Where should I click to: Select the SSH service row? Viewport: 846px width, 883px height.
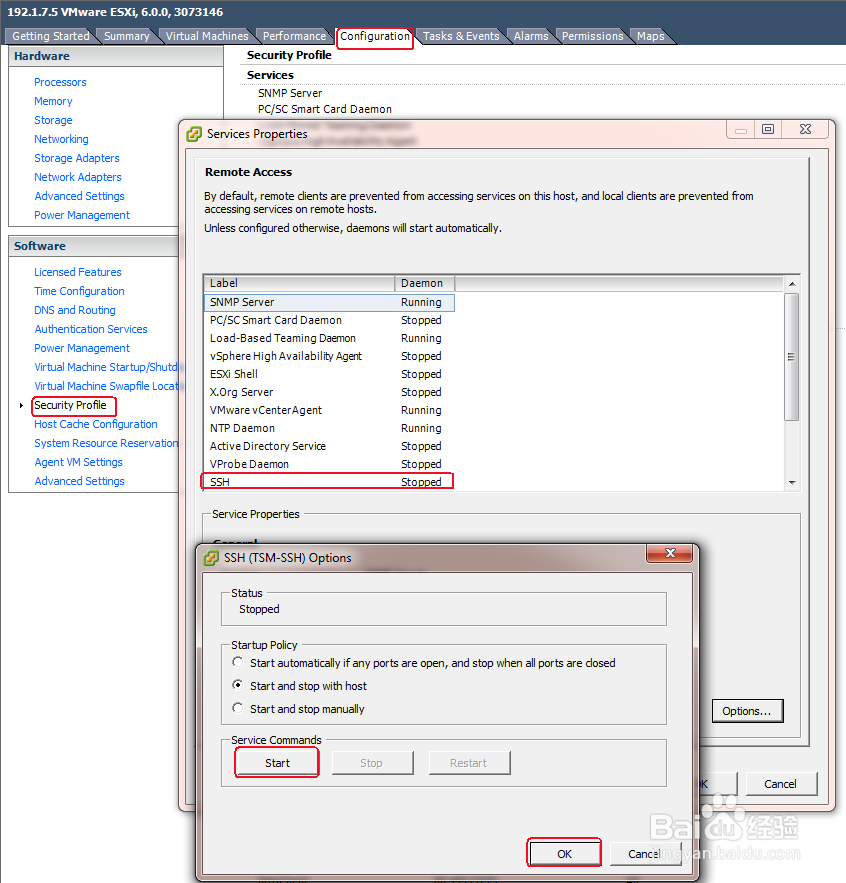[x=327, y=482]
